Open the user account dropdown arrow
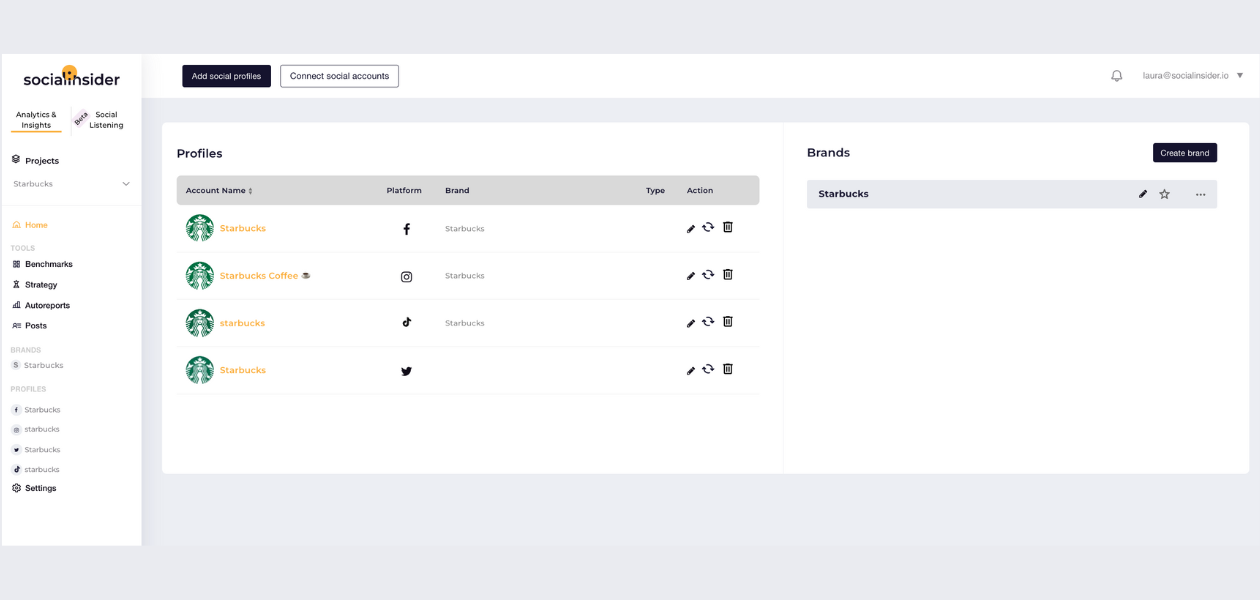Viewport: 1260px width, 600px height. tap(1240, 76)
